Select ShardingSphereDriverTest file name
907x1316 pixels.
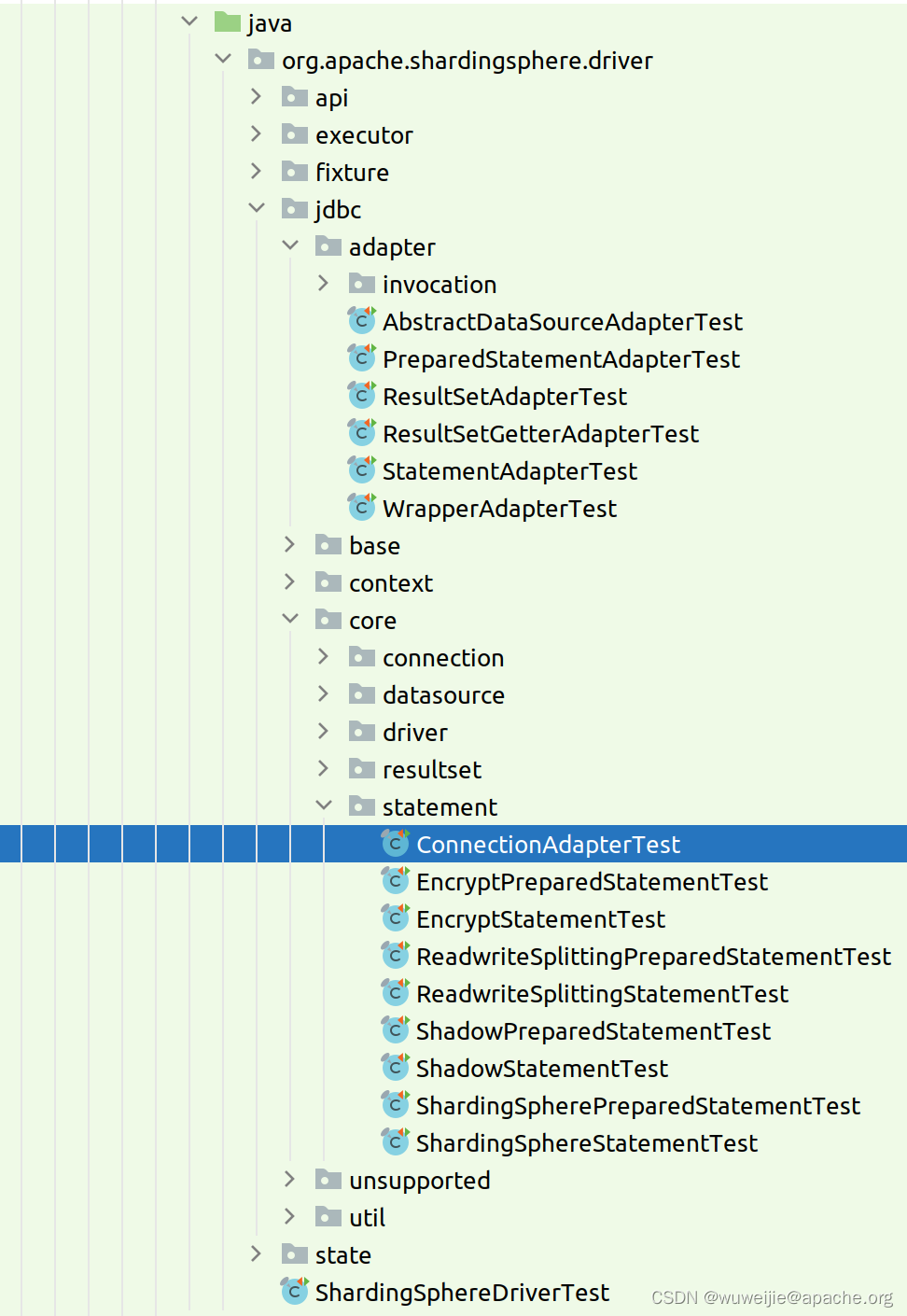(462, 1293)
